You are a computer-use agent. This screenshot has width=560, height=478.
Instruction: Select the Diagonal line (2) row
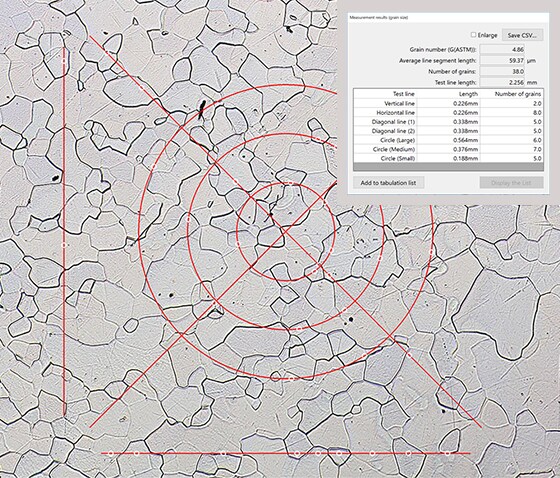[x=448, y=131]
